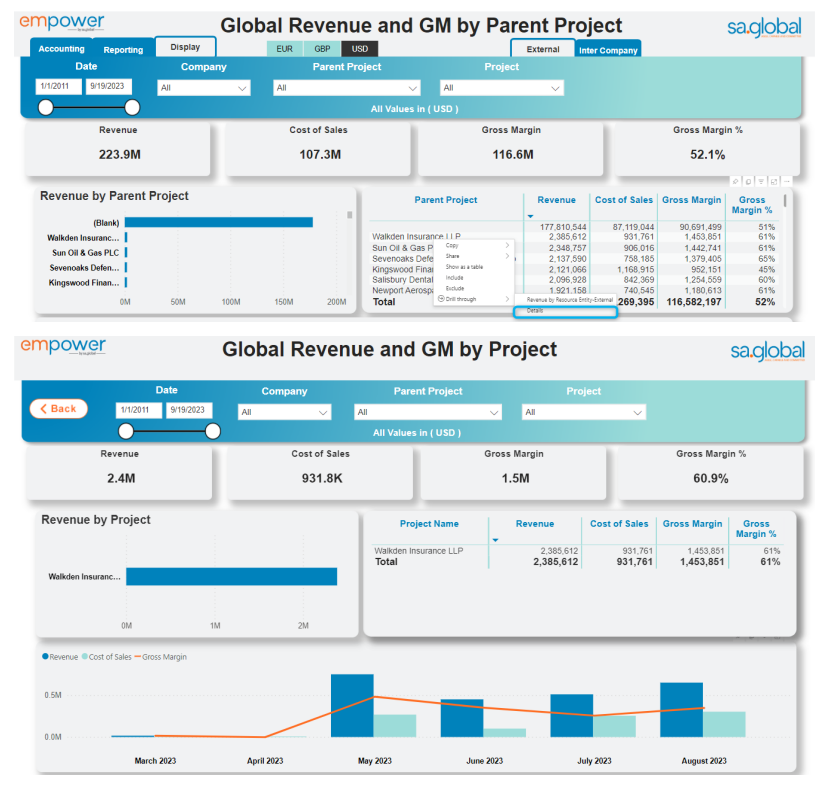
Task: Click the Gross Margin legend item in monthly chart
Action: tap(161, 657)
